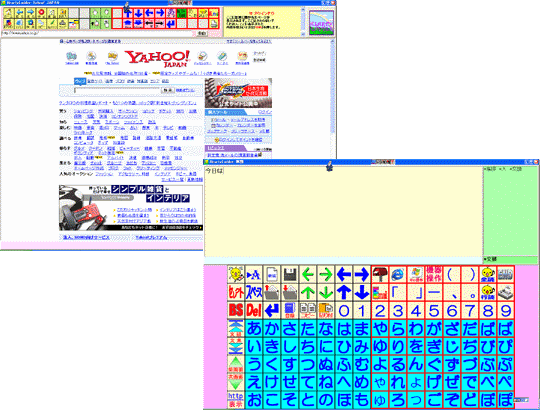Click the thin green down arrow key

pyautogui.click(x=326, y=292)
